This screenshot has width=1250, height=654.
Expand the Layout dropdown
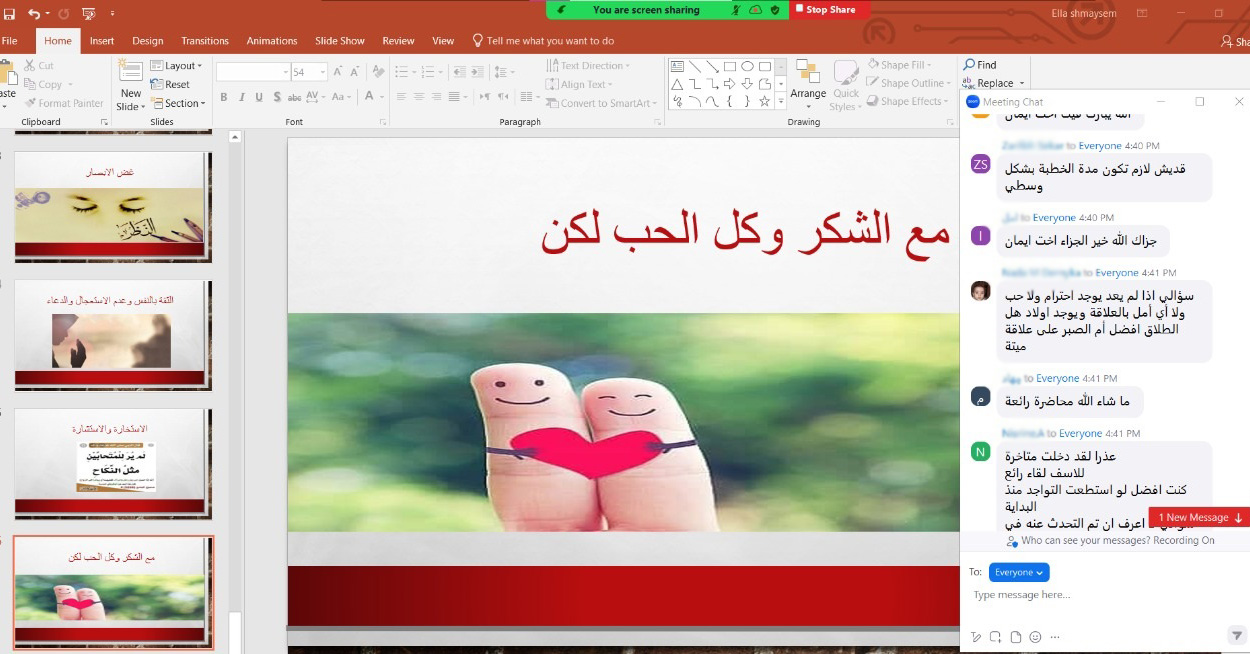(177, 66)
